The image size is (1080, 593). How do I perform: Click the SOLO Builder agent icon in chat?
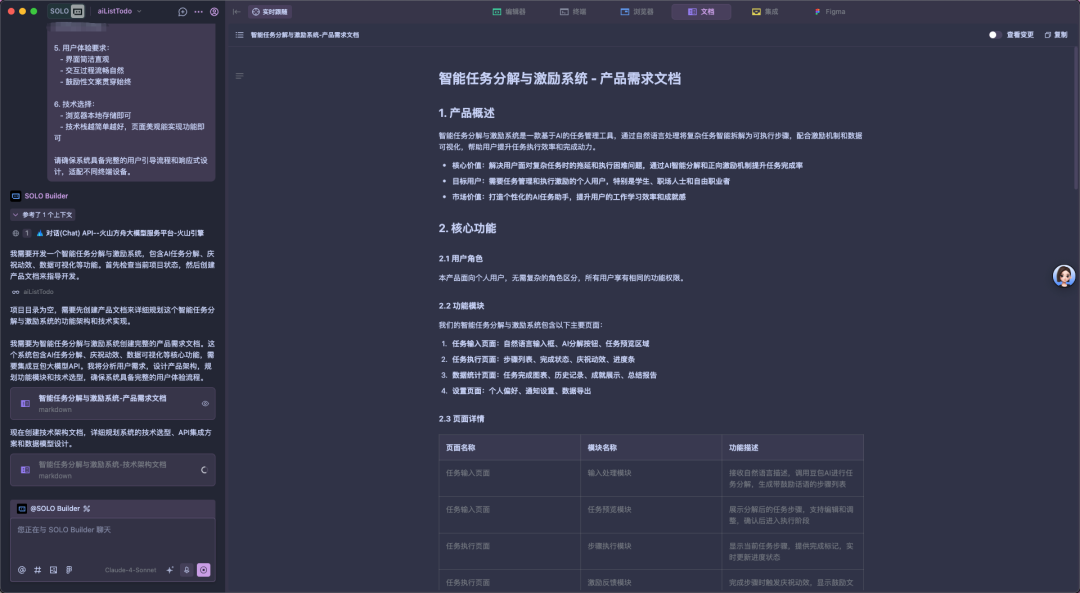[x=16, y=196]
